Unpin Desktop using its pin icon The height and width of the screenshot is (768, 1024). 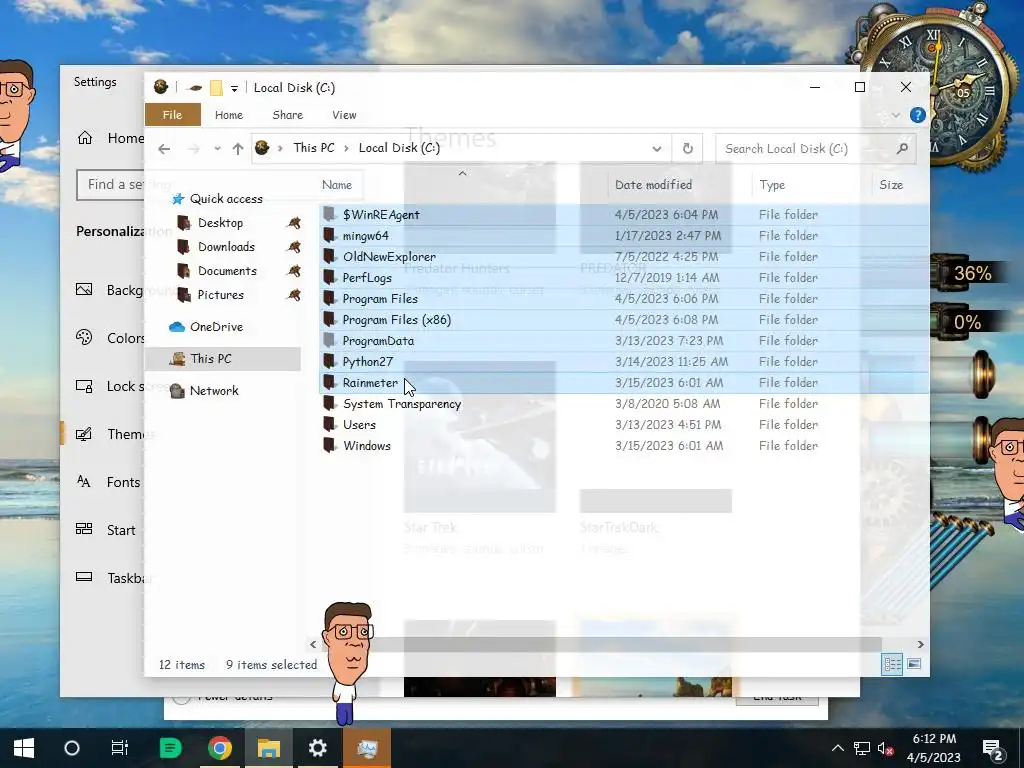click(x=294, y=223)
